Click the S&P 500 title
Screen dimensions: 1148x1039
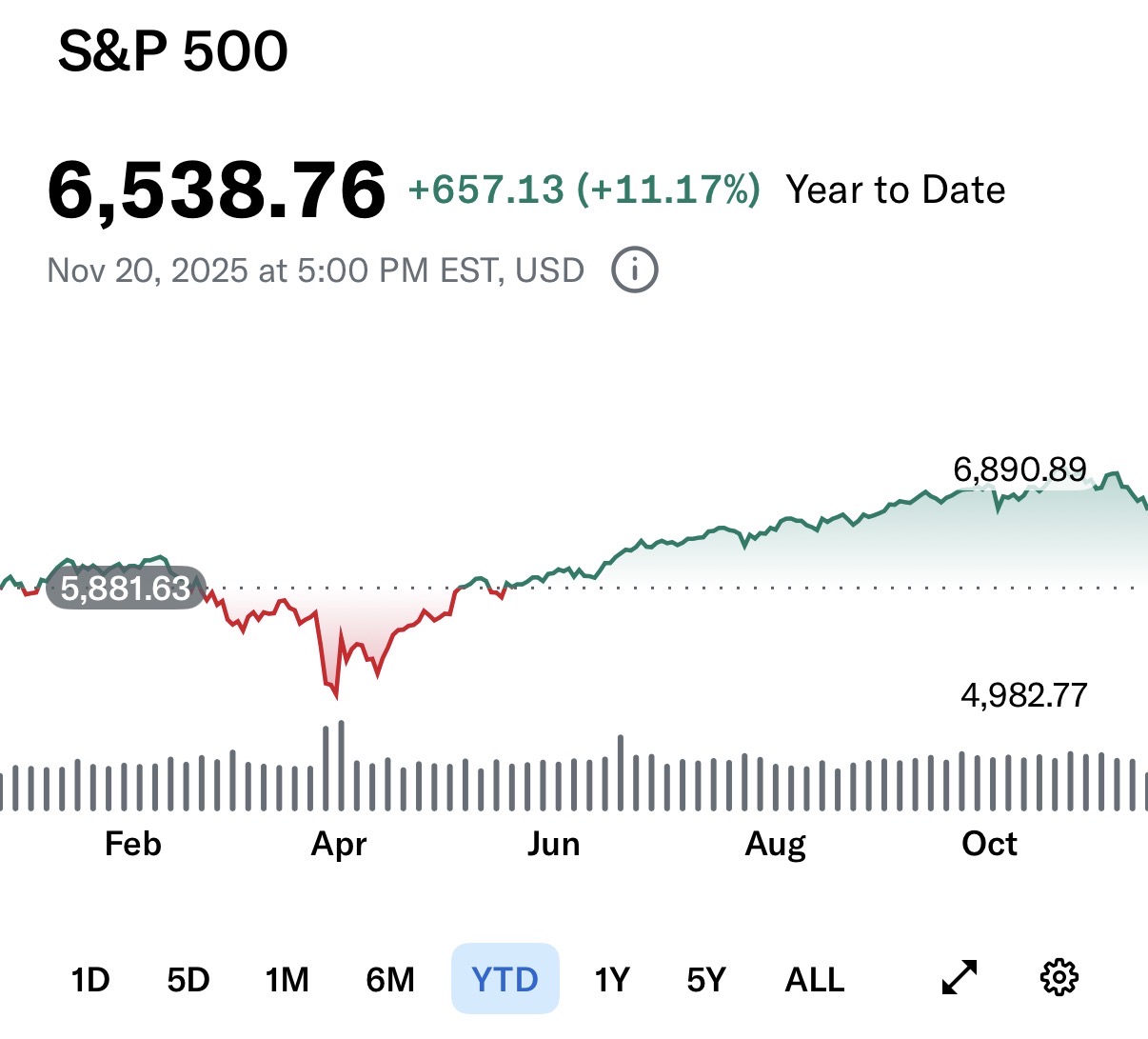pos(172,51)
